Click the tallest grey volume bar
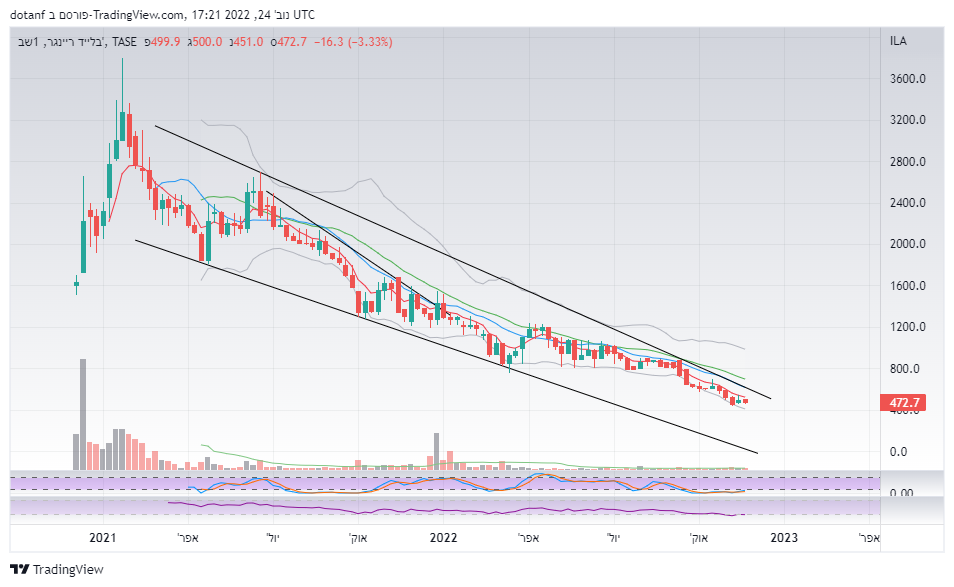 83,414
